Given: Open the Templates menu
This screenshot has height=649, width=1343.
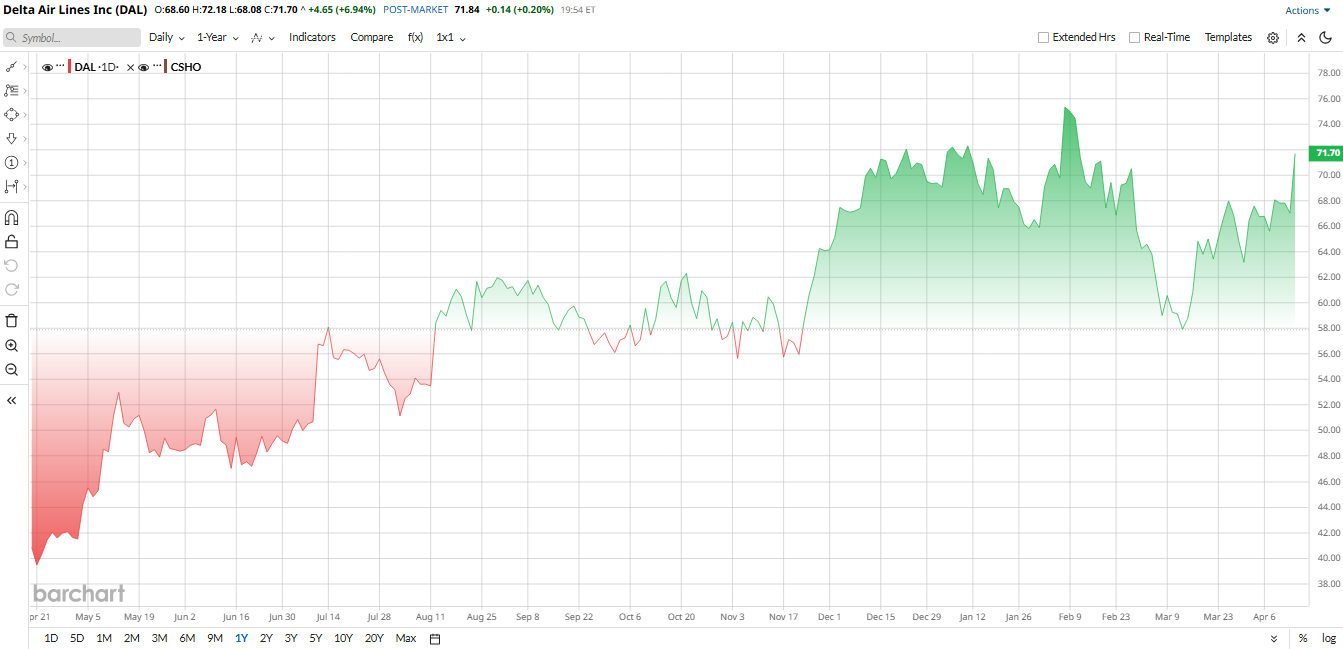Looking at the screenshot, I should (x=1228, y=37).
